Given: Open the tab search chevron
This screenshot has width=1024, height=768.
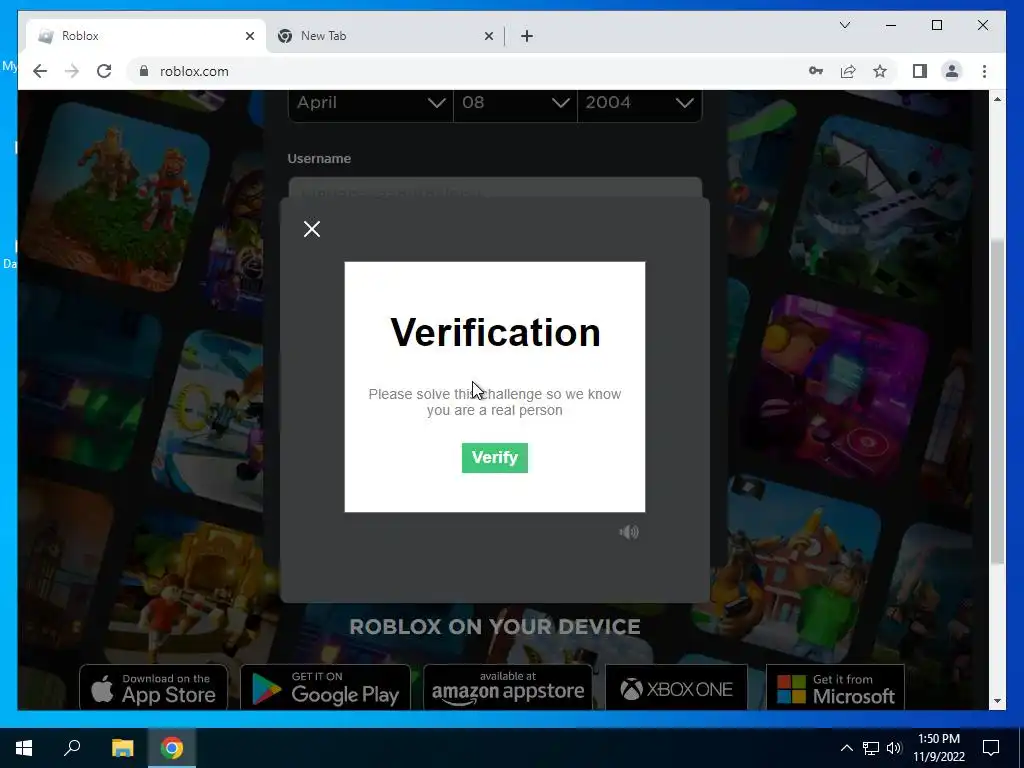Looking at the screenshot, I should tap(844, 25).
